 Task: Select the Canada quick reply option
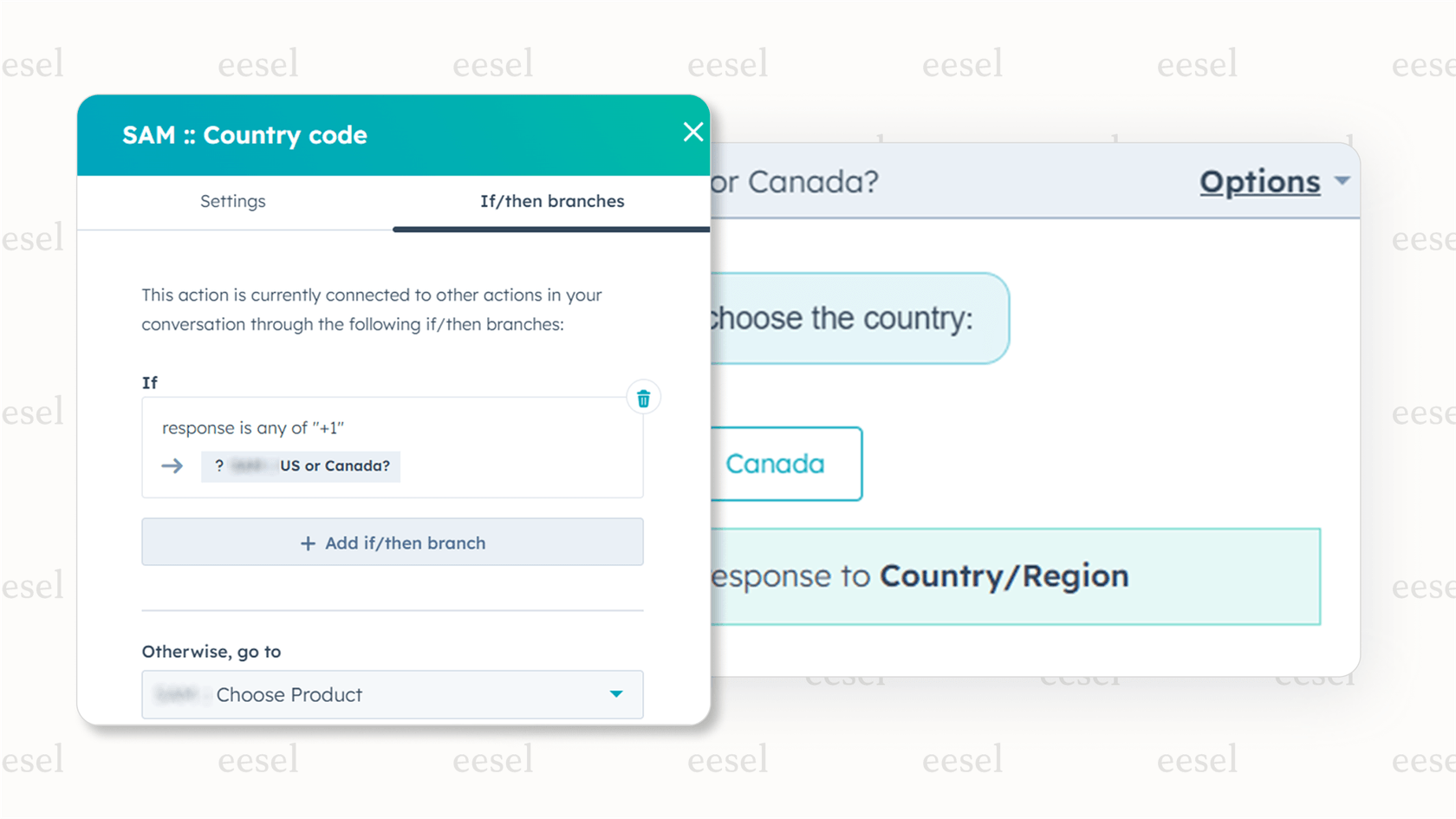tap(775, 464)
